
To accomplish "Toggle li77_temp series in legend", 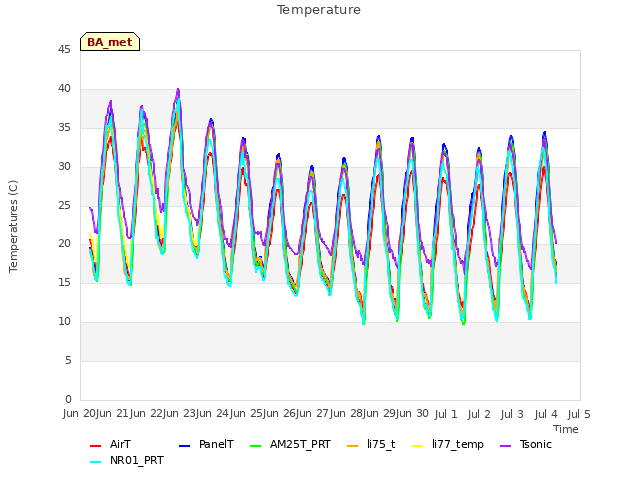I will click(x=448, y=444).
